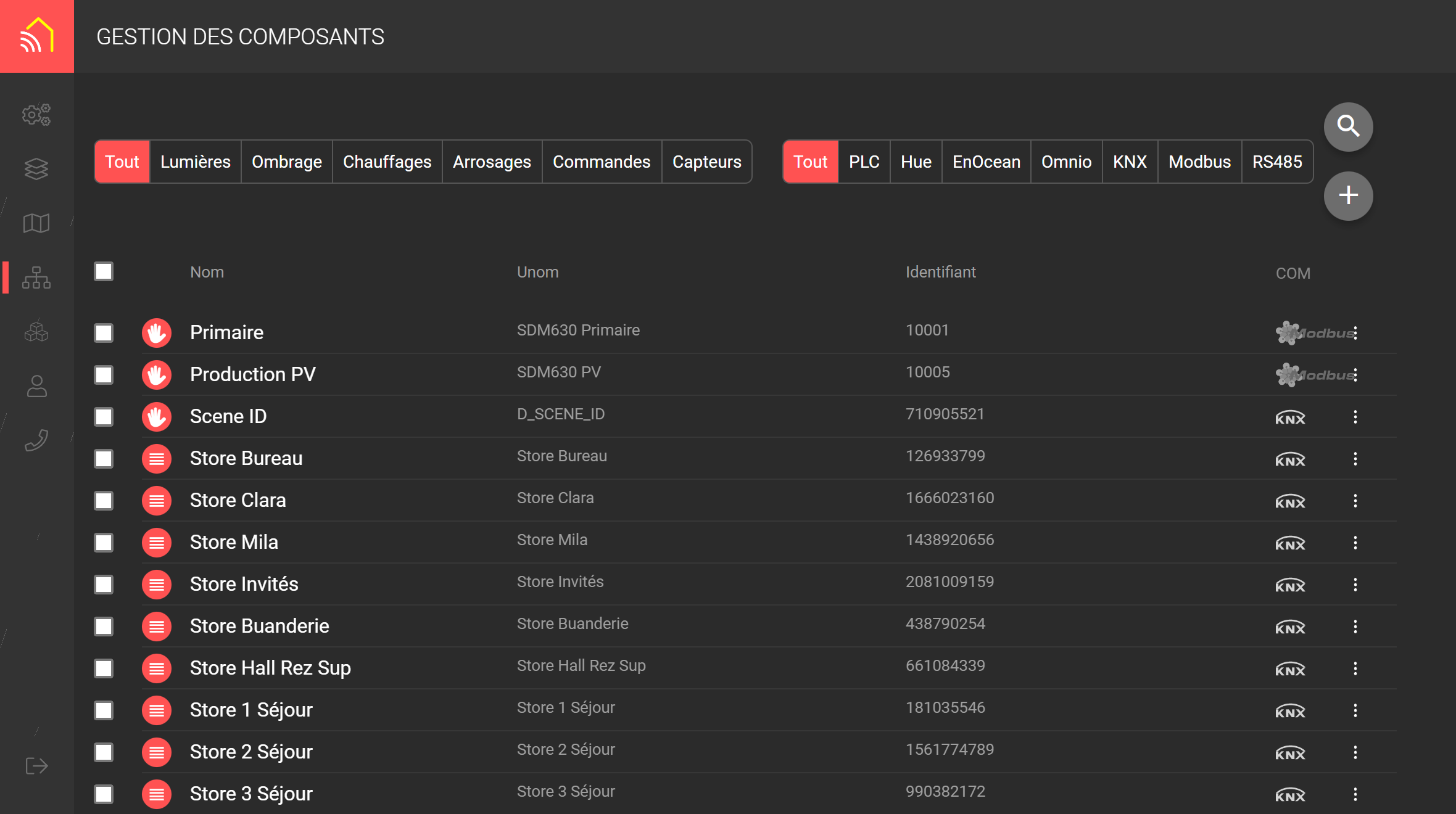Open three-dot menu for Store Mila
Screen dimensions: 1456x814
(x=1355, y=543)
